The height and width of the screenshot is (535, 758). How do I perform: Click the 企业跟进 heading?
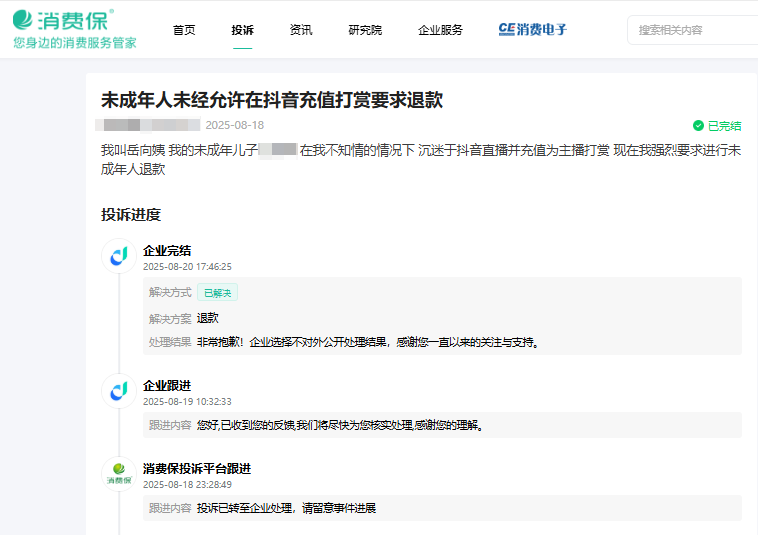click(167, 385)
